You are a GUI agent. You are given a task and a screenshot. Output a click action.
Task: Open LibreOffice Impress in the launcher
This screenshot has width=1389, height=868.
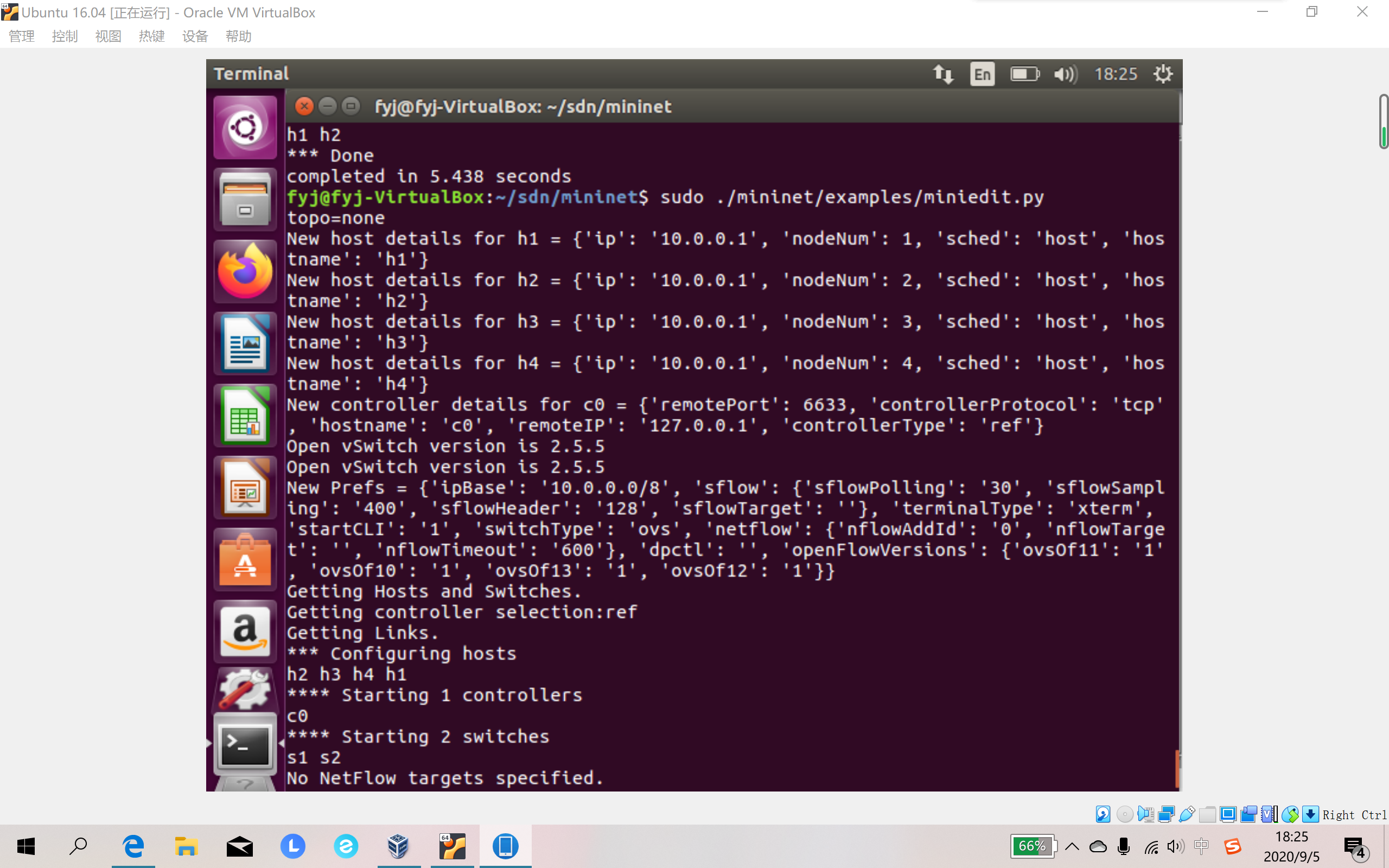[x=245, y=488]
